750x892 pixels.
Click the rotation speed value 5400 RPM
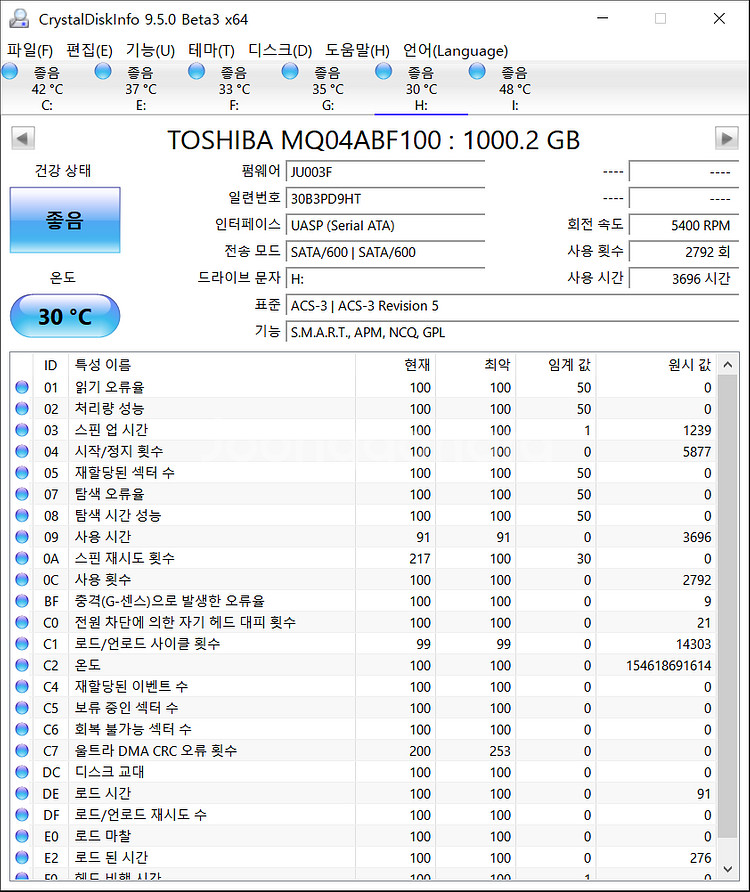coord(683,226)
